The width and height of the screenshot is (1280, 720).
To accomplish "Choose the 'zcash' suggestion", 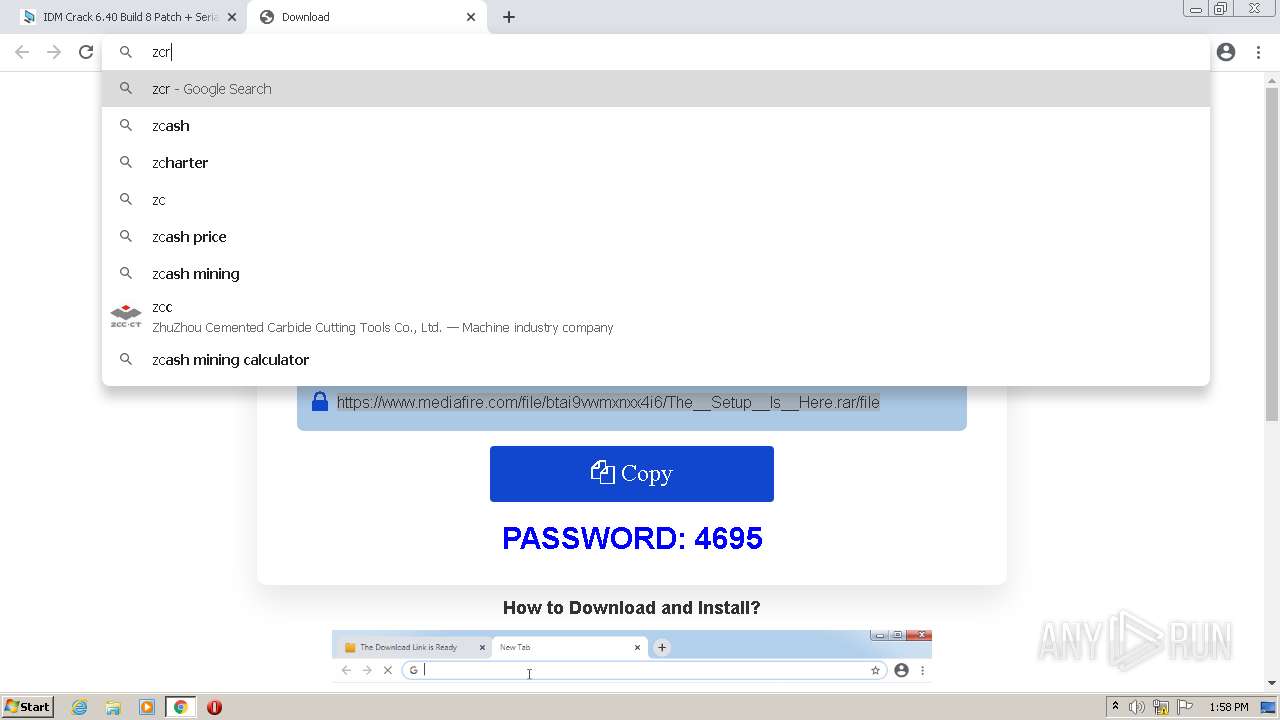I will coord(655,126).
